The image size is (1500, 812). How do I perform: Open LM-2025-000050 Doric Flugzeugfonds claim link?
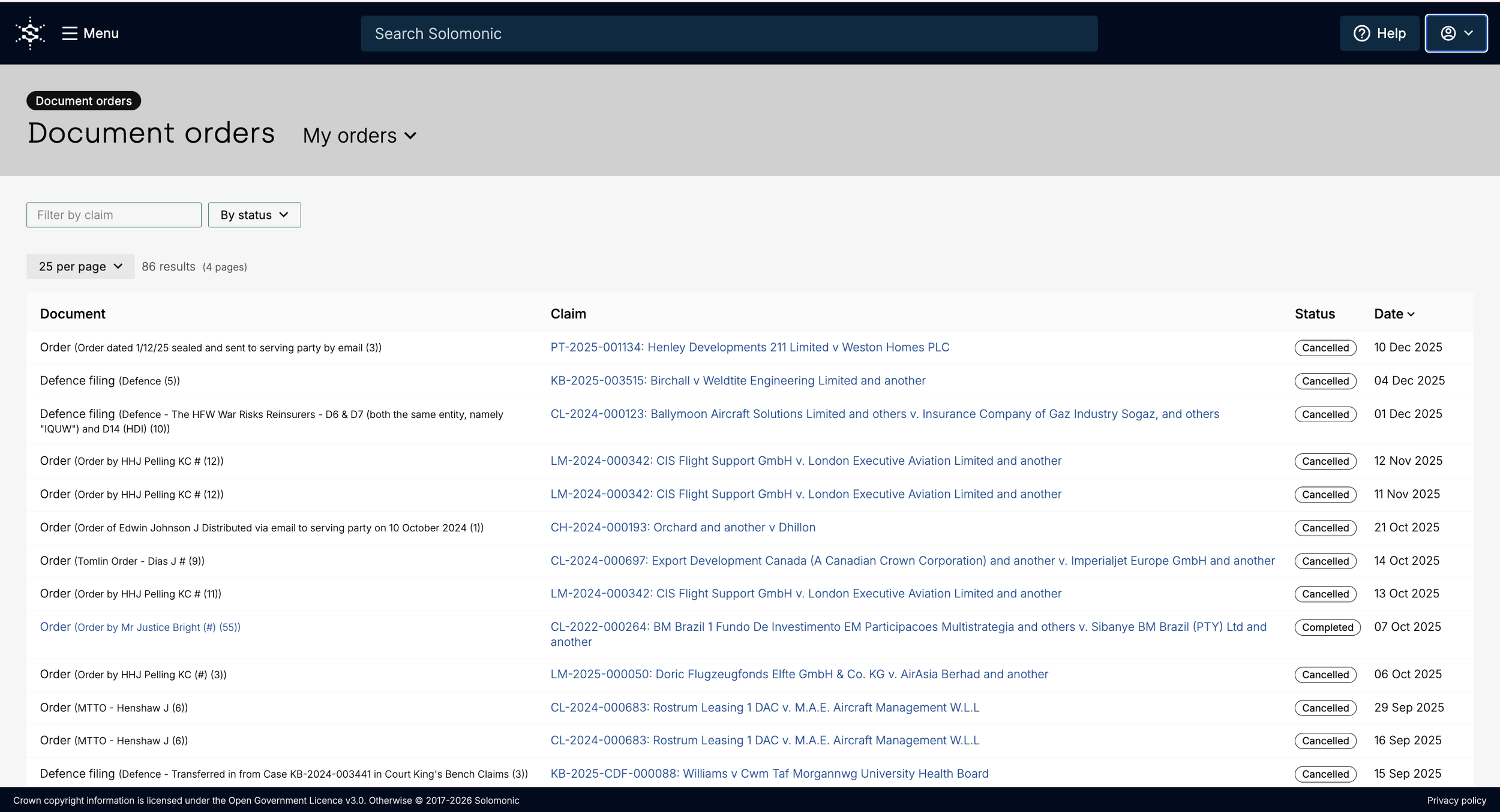pos(799,674)
